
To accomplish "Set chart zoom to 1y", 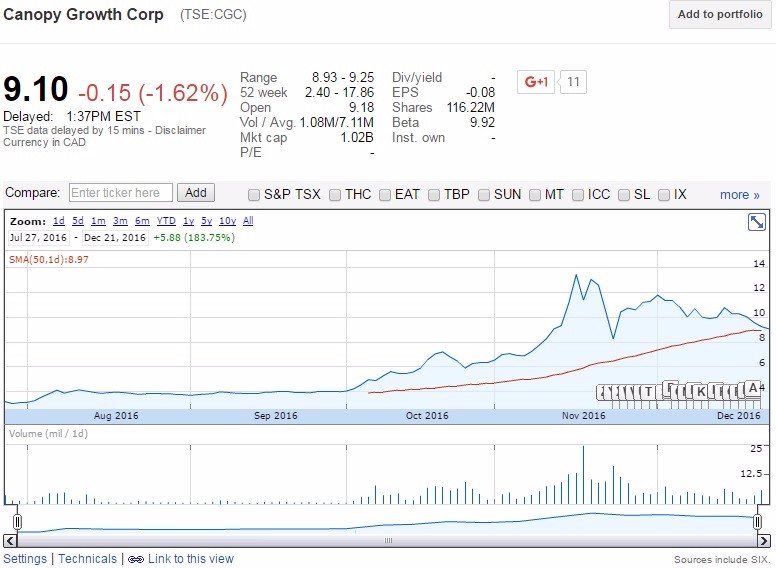I will click(189, 221).
